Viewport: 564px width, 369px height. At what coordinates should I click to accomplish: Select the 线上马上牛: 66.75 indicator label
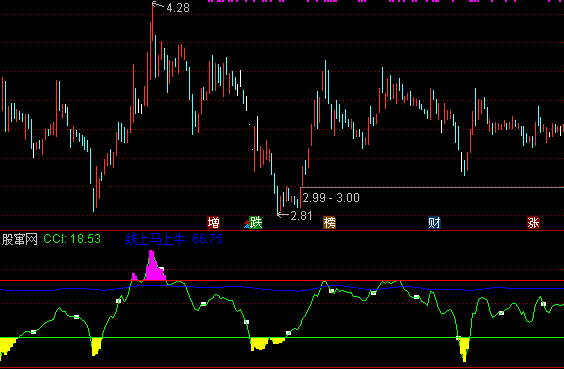174,239
